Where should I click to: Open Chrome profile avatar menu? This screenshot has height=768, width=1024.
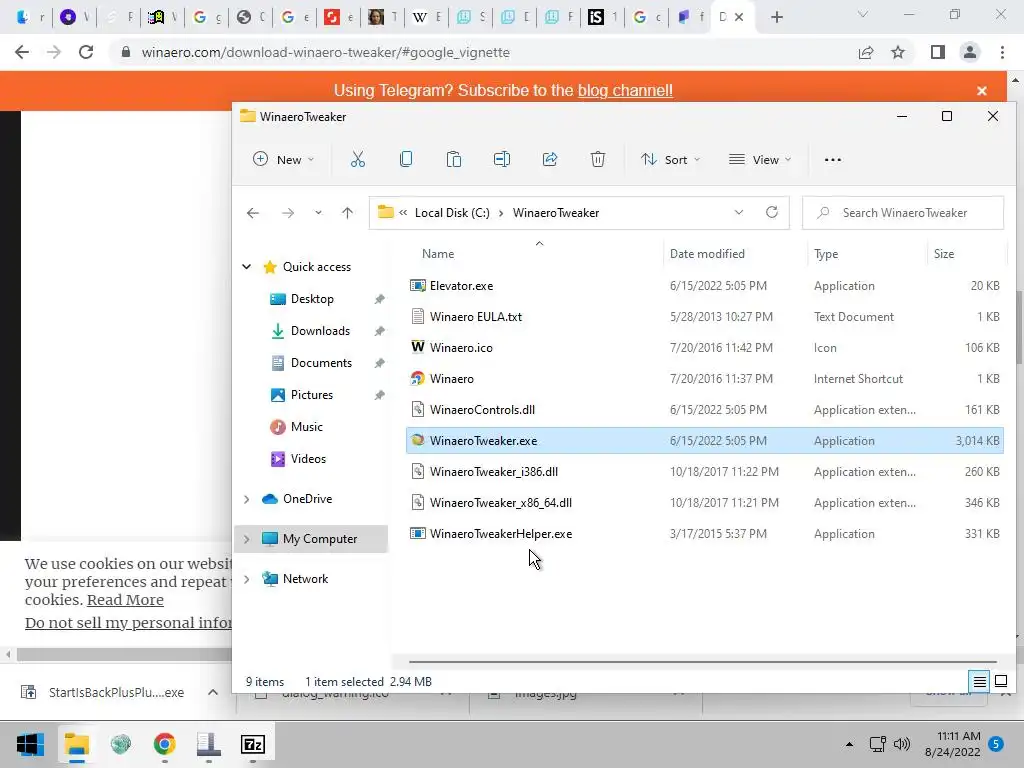(x=970, y=52)
